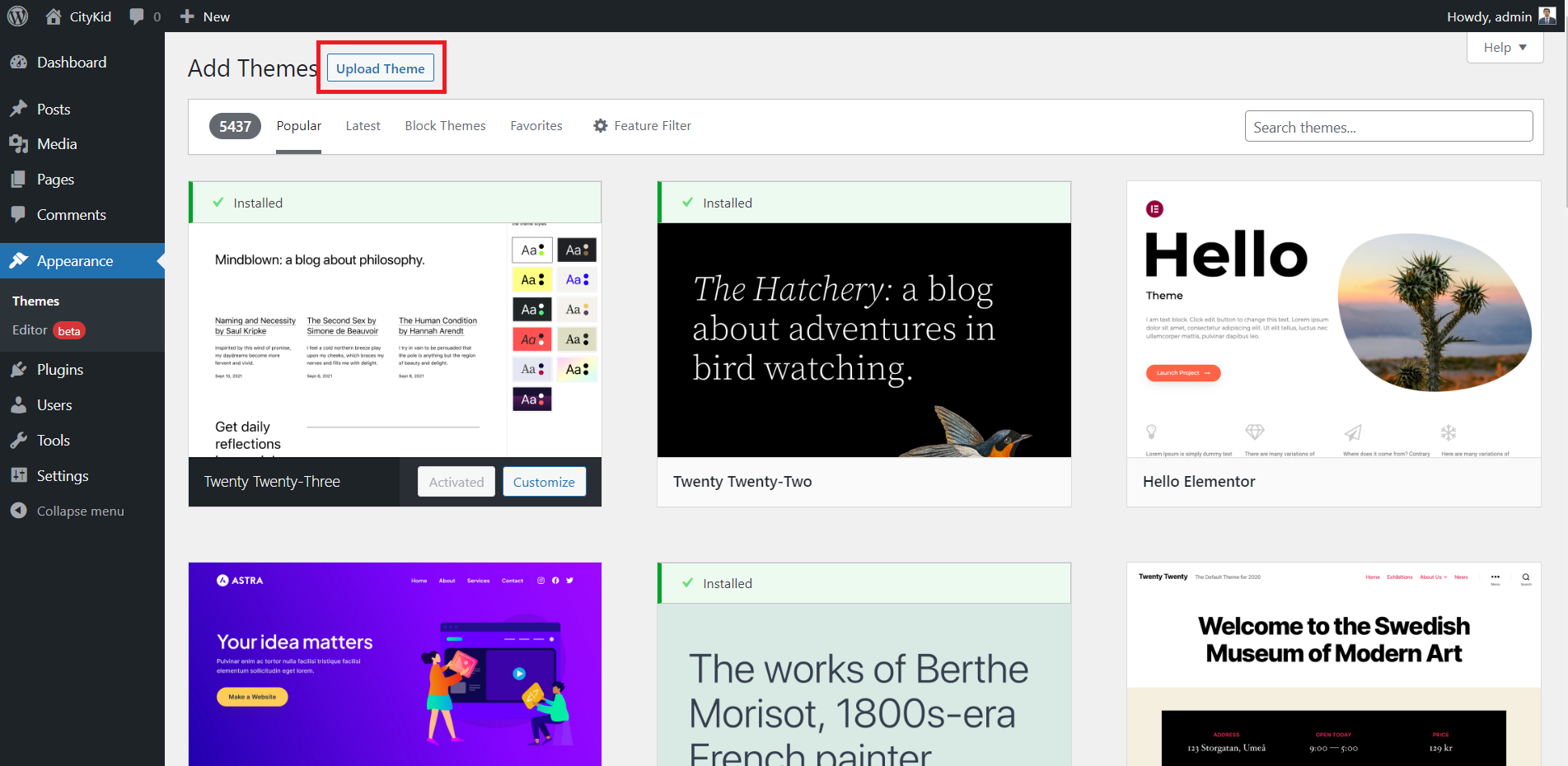
Task: Click the Settings sliders icon
Action: (x=18, y=475)
